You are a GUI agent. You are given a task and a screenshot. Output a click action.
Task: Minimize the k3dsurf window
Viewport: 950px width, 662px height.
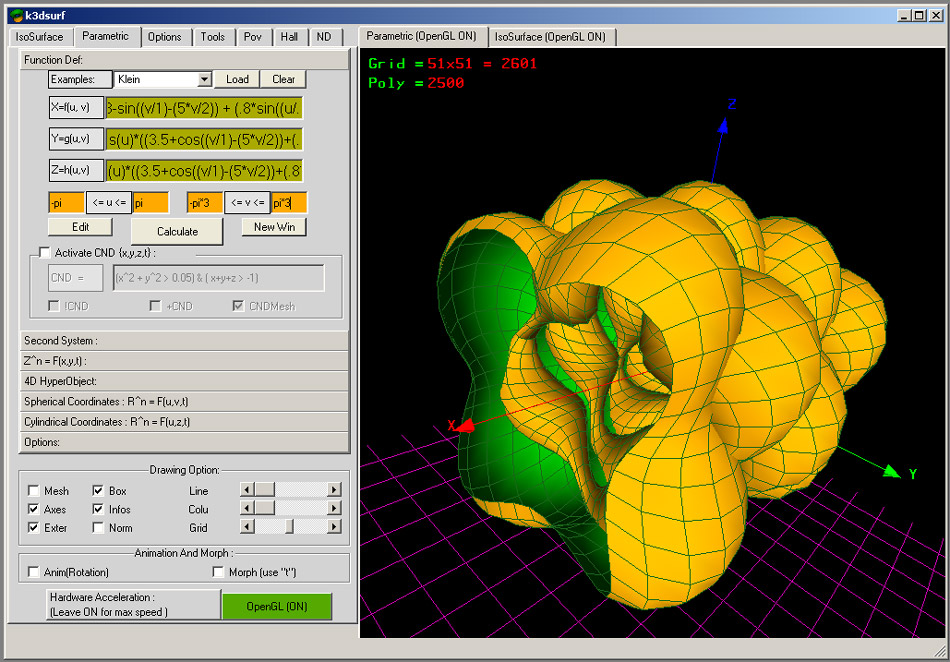[904, 15]
